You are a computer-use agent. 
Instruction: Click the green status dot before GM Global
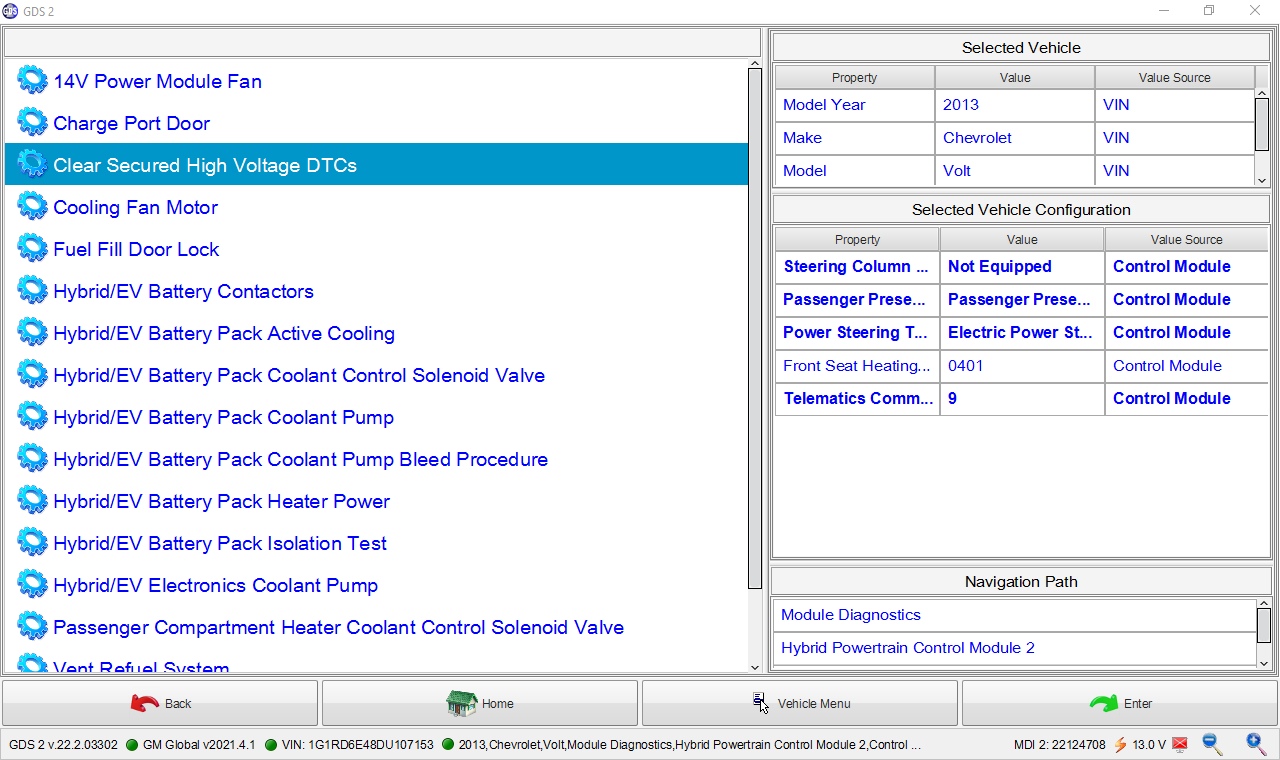click(132, 744)
